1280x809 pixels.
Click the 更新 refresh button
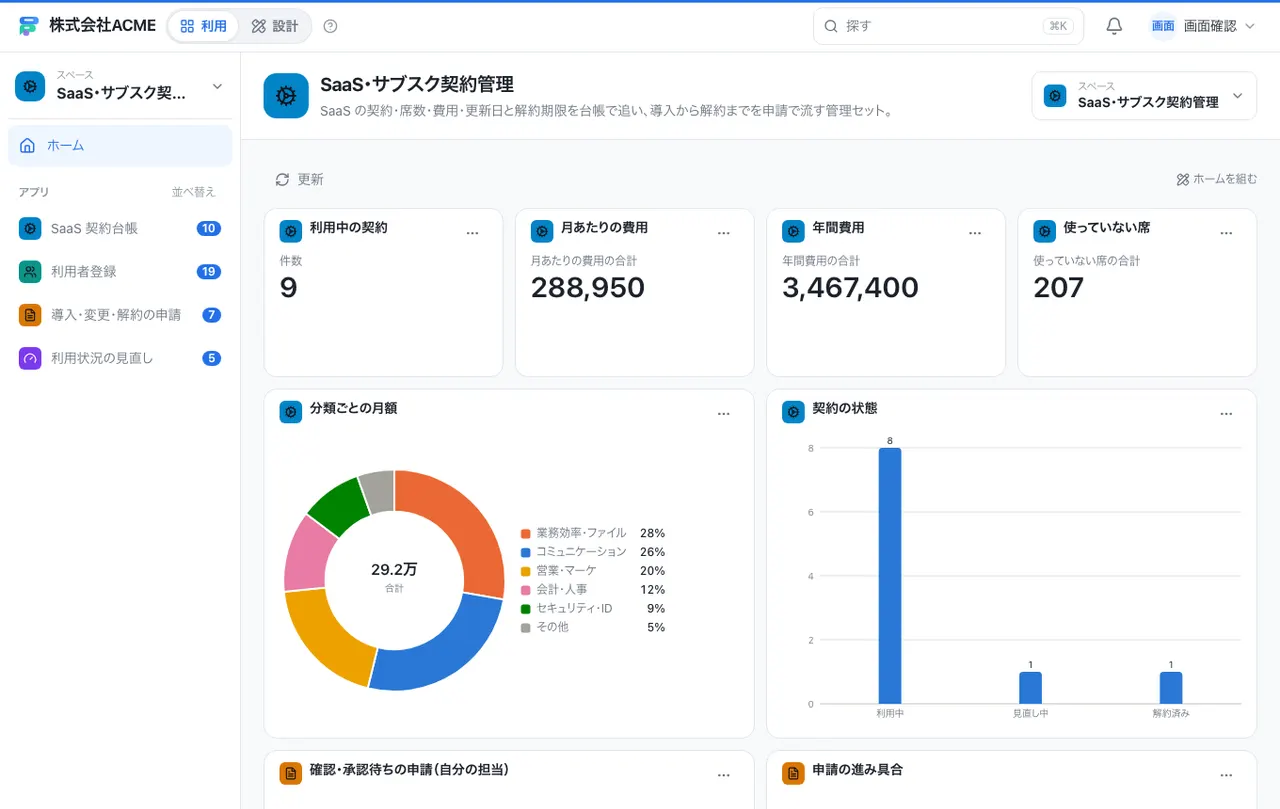[x=299, y=179]
